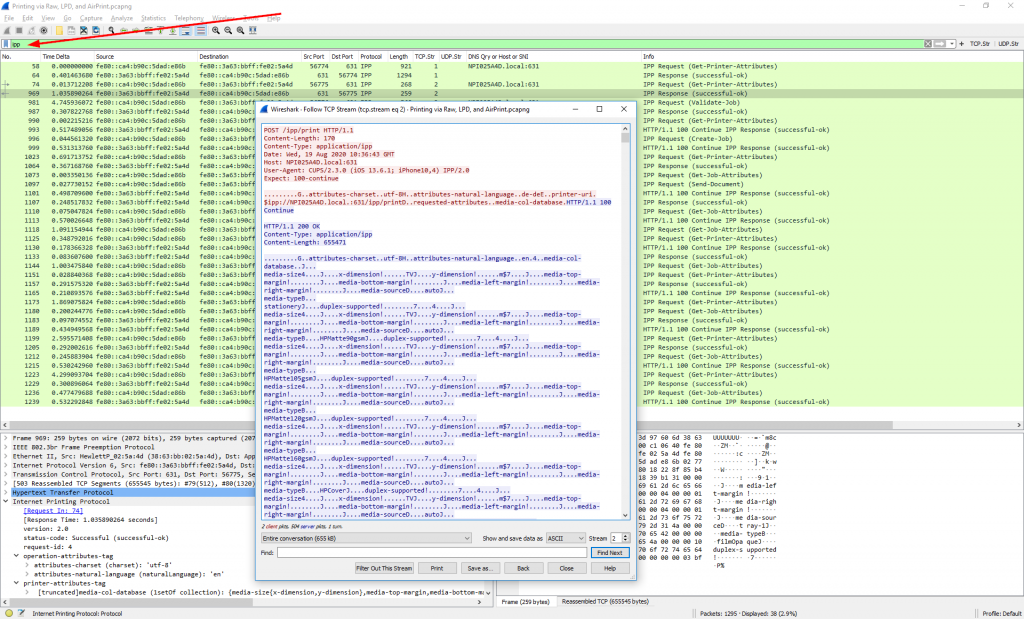
Task: Toggle the colorize packet list icon
Action: click(201, 30)
